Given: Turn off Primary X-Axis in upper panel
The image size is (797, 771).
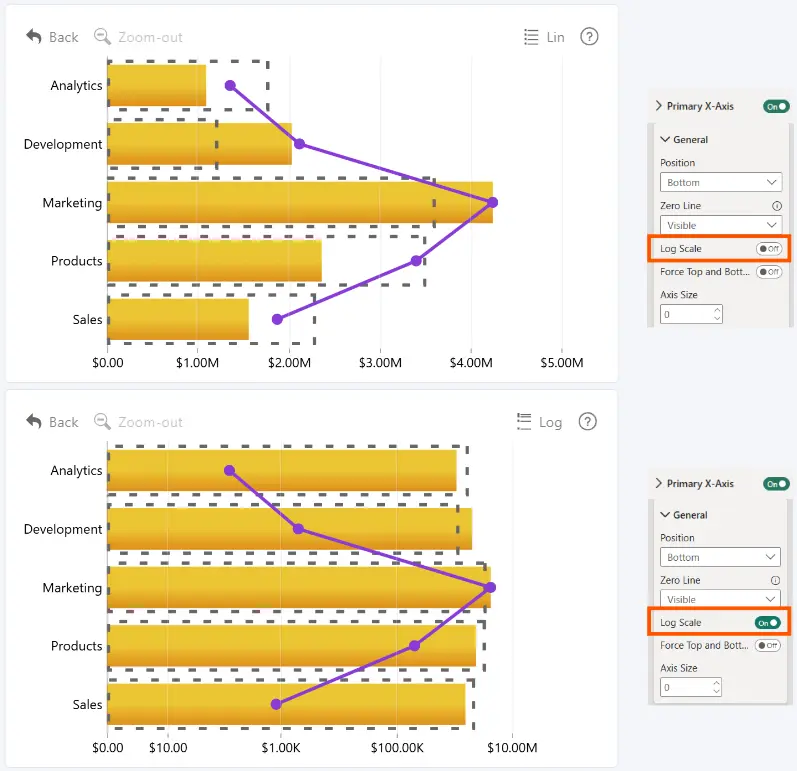Looking at the screenshot, I should 776,106.
